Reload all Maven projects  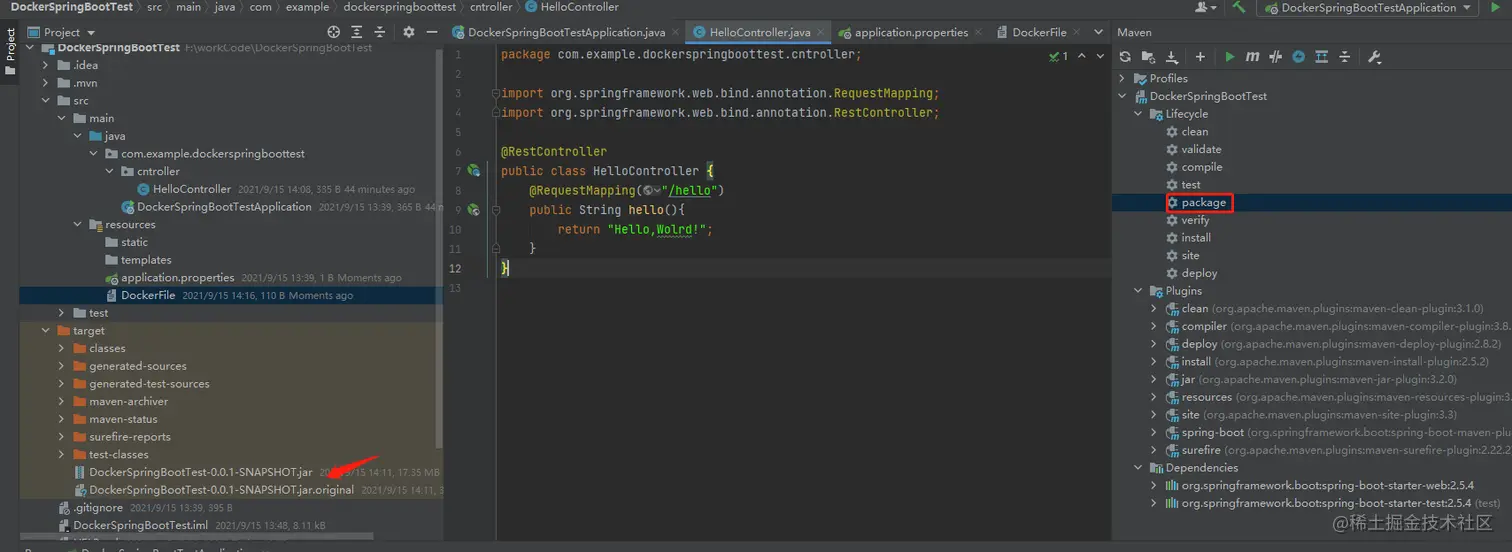pyautogui.click(x=1125, y=57)
